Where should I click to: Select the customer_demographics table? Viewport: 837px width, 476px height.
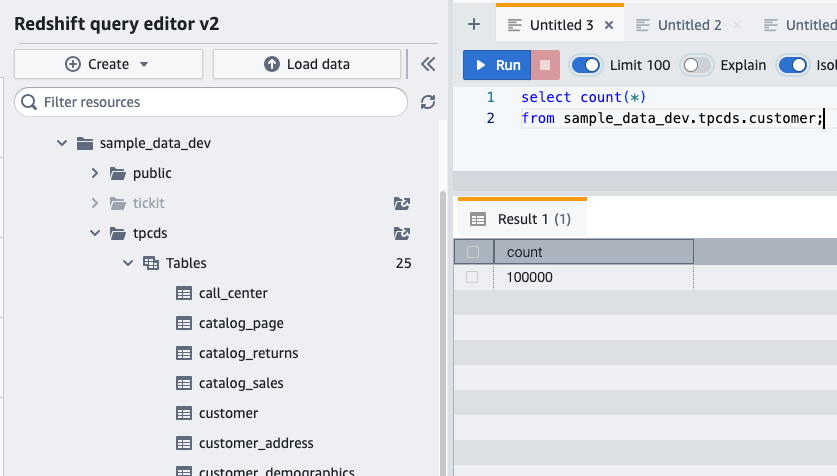pos(277,471)
